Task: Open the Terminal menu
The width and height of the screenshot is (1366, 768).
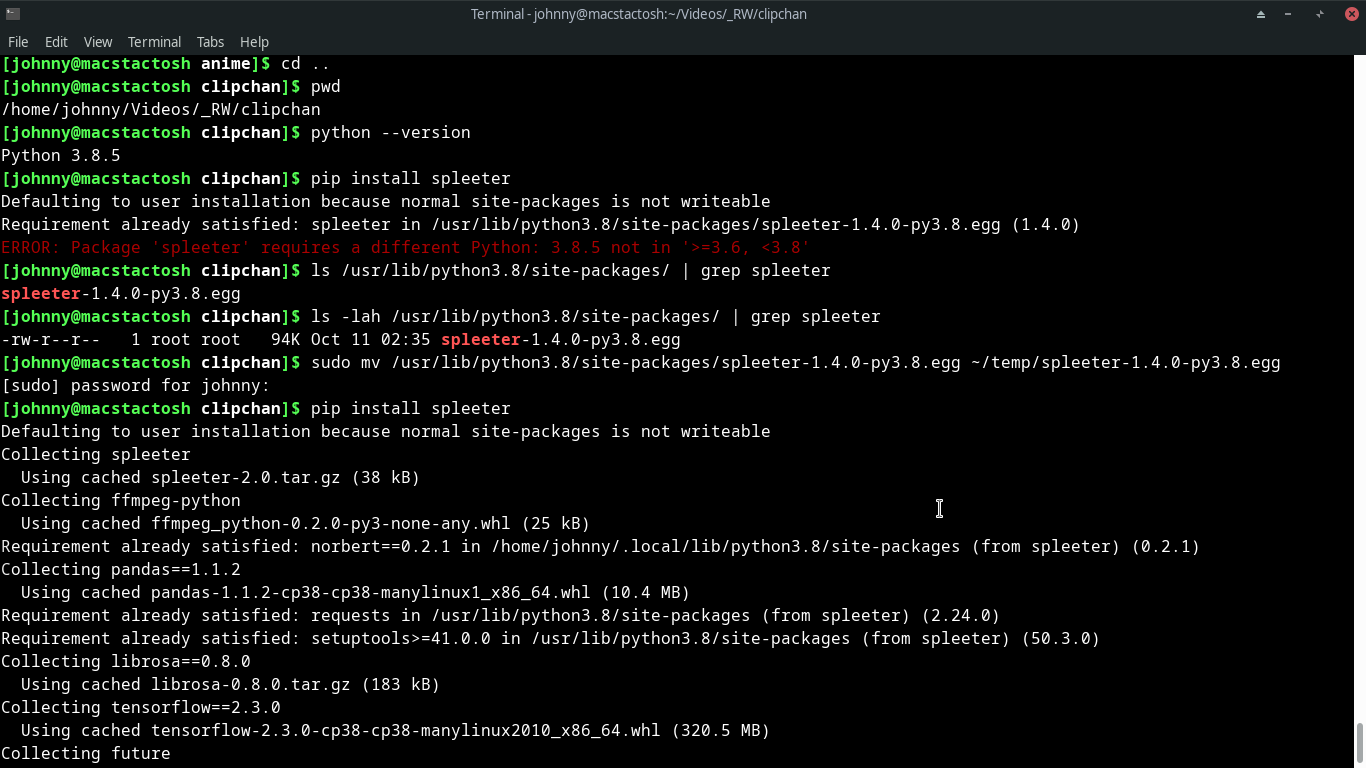Action: click(154, 42)
